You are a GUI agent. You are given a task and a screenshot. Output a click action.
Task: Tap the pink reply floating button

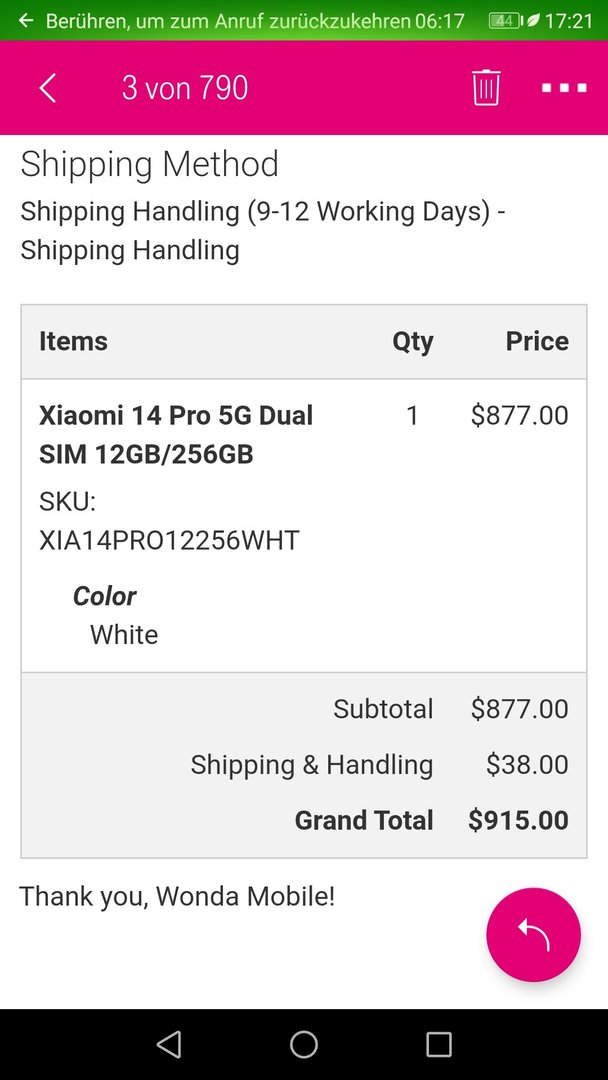pyautogui.click(x=533, y=935)
